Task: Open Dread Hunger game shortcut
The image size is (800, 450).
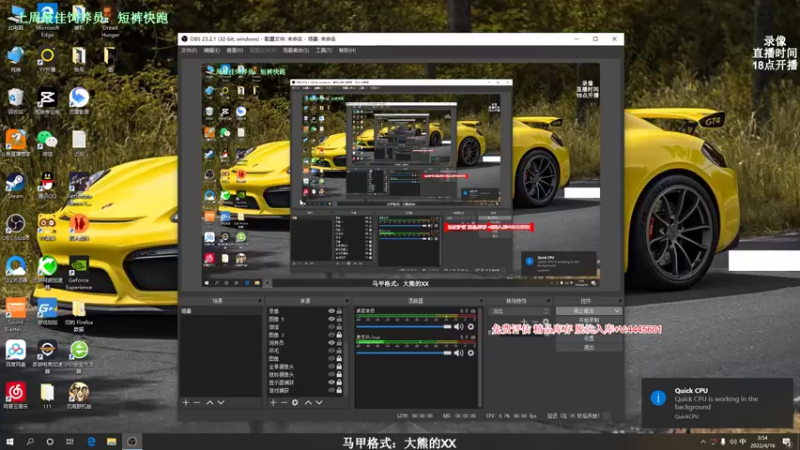Action: [110, 21]
